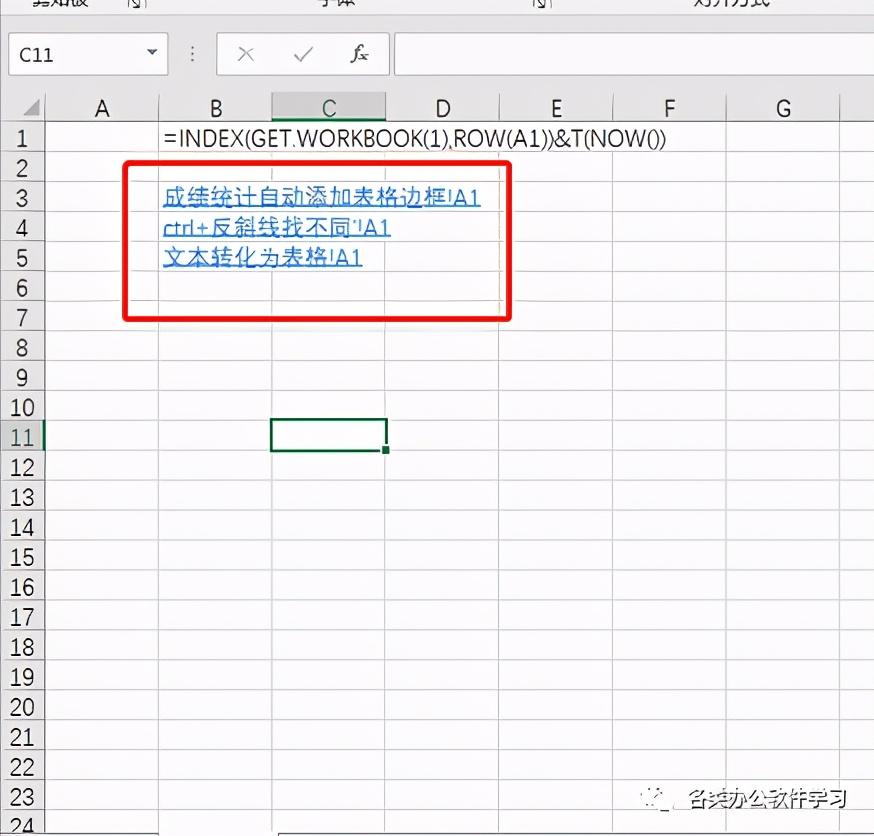This screenshot has height=836, width=874.
Task: Select row 9 header
Action: click(22, 378)
